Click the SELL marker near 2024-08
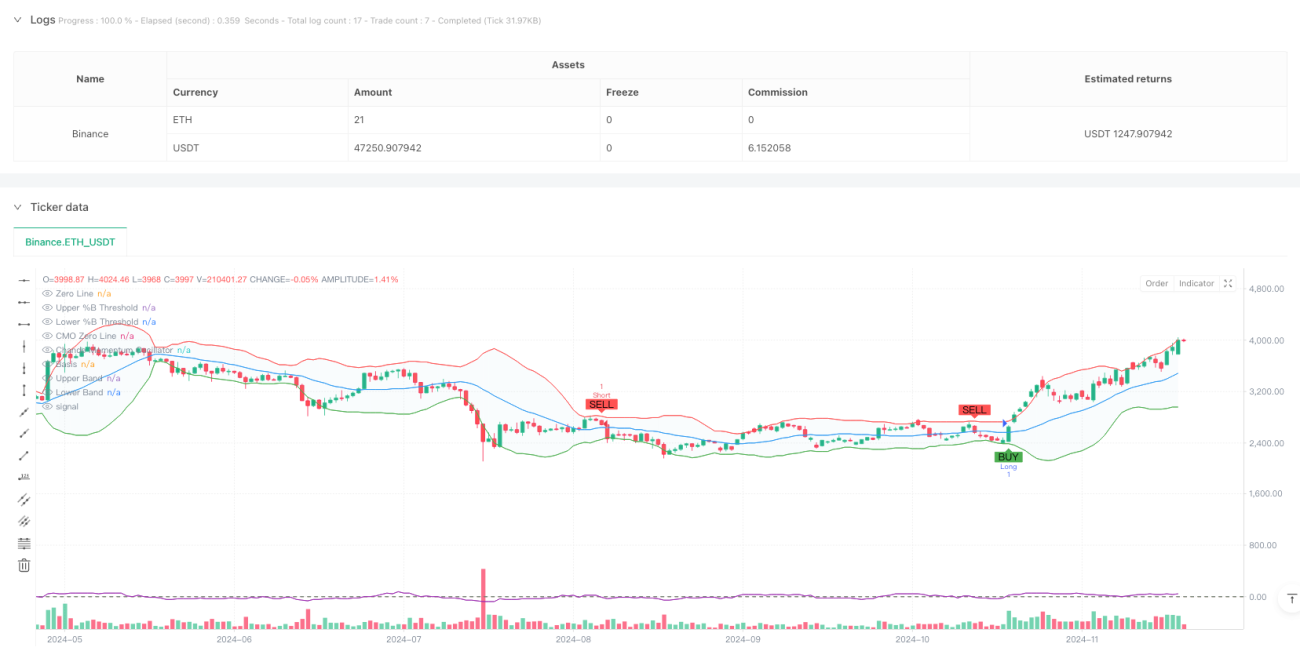 tap(602, 405)
